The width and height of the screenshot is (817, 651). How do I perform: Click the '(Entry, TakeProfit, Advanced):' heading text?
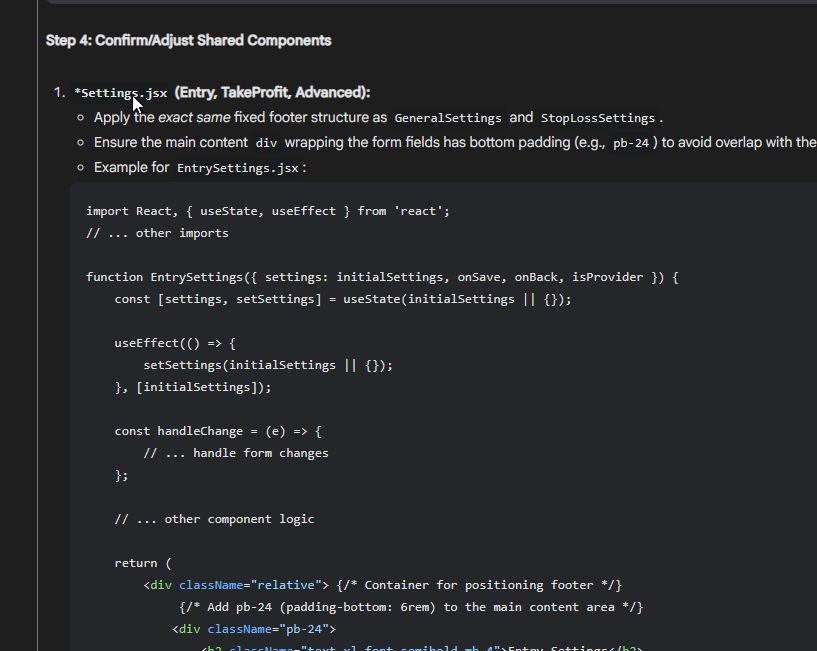click(273, 93)
